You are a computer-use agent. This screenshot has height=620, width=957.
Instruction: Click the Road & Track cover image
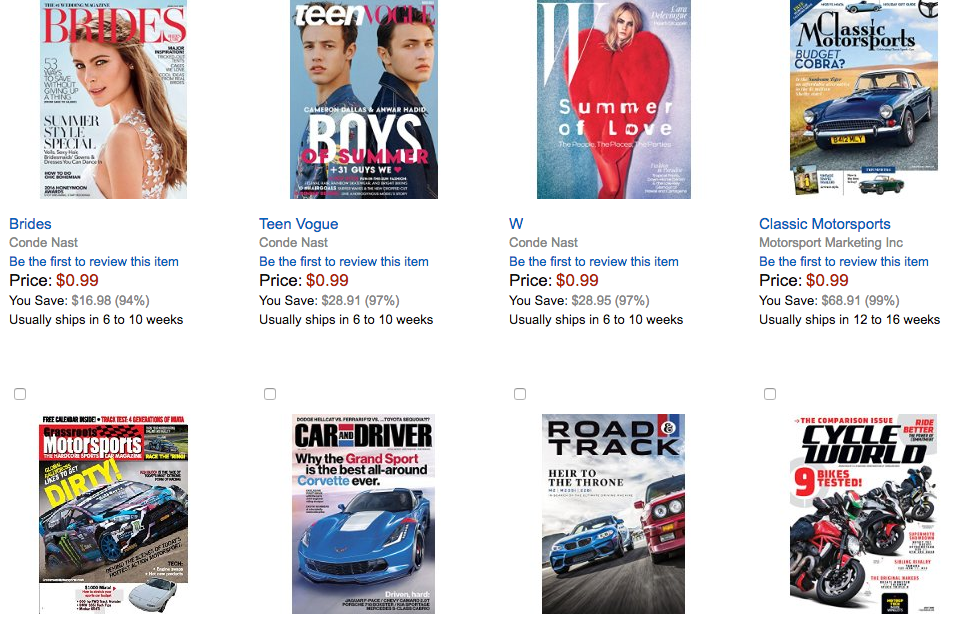[x=613, y=513]
